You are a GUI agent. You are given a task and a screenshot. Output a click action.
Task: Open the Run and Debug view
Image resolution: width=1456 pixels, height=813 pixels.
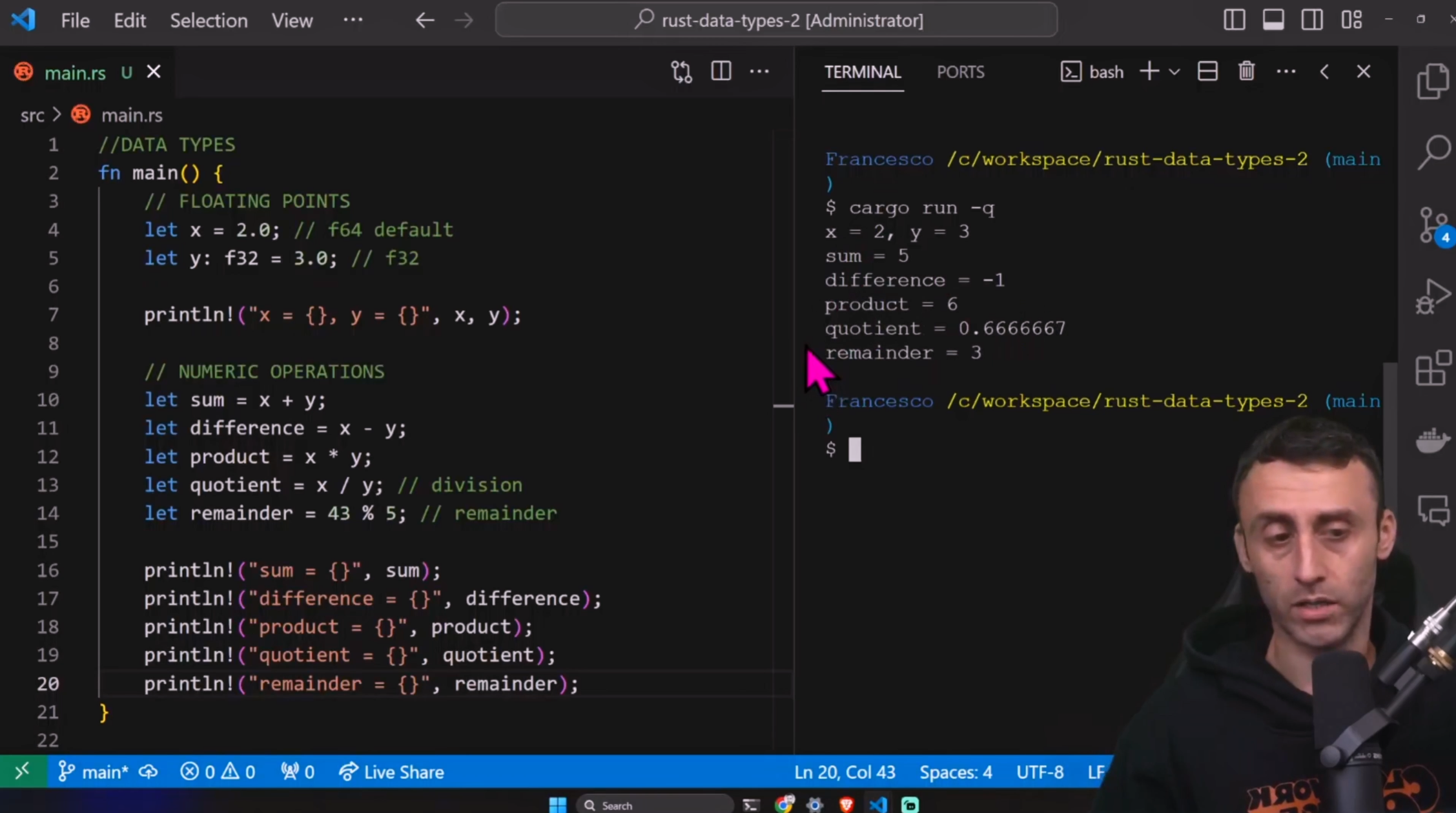coord(1433,297)
